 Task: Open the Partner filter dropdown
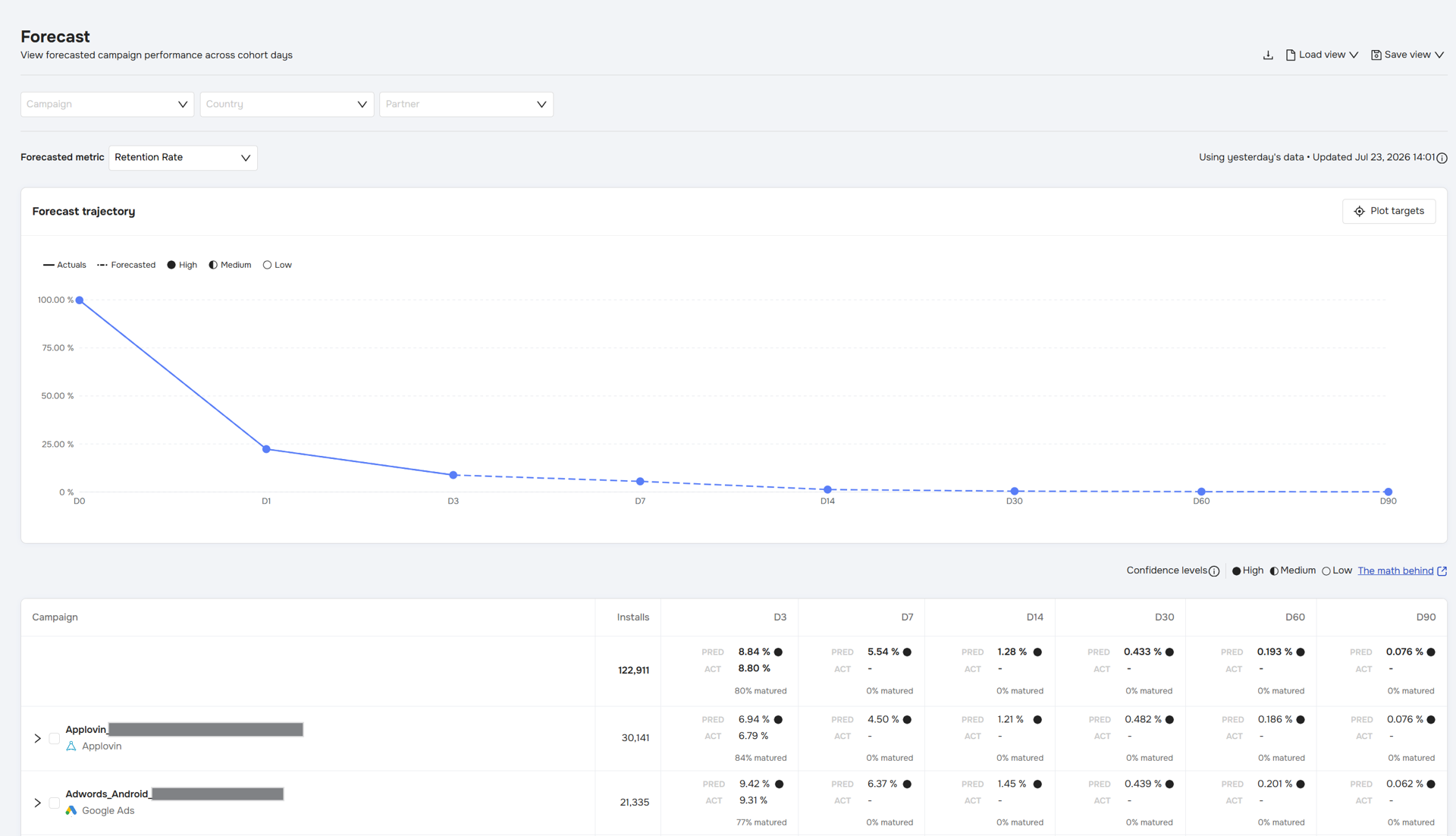466,104
